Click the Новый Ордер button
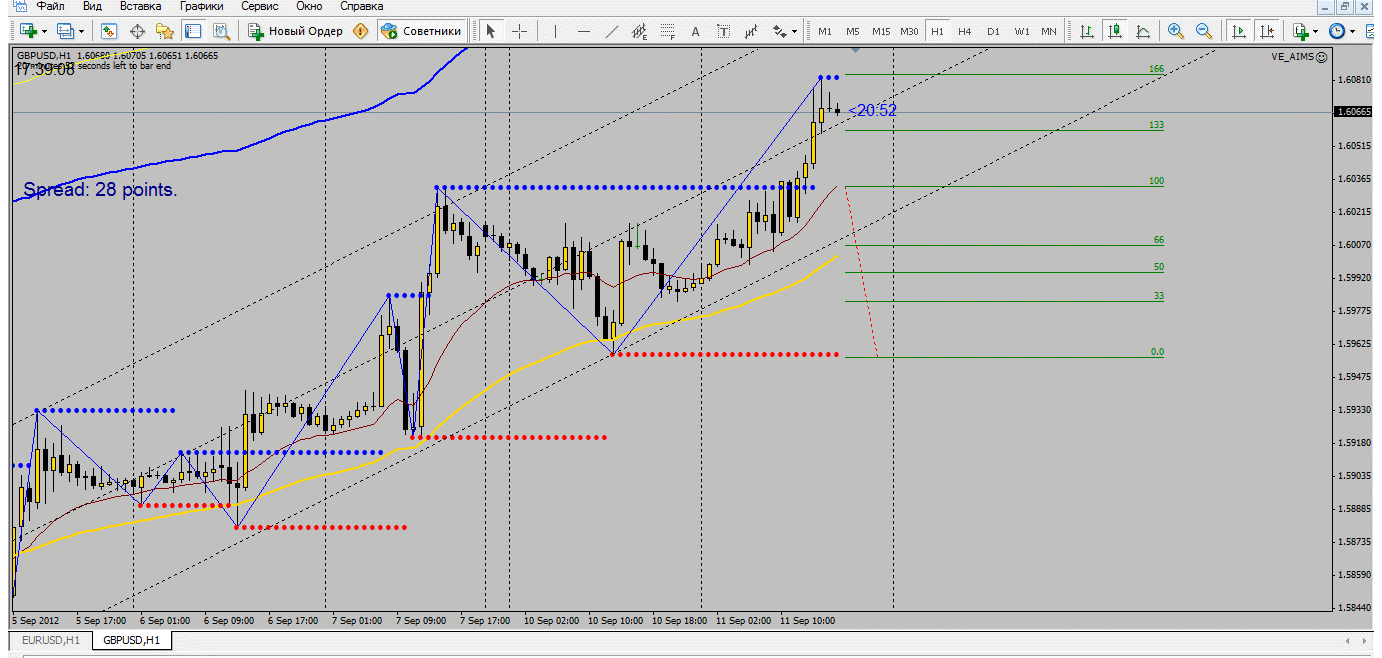This screenshot has height=658, width=1382. (296, 31)
